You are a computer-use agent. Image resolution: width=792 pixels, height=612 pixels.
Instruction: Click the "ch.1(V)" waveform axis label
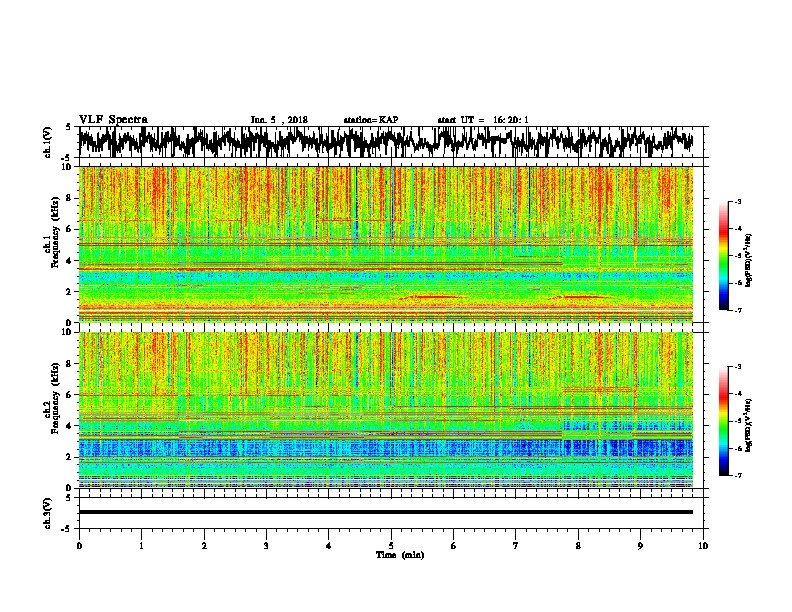48,142
